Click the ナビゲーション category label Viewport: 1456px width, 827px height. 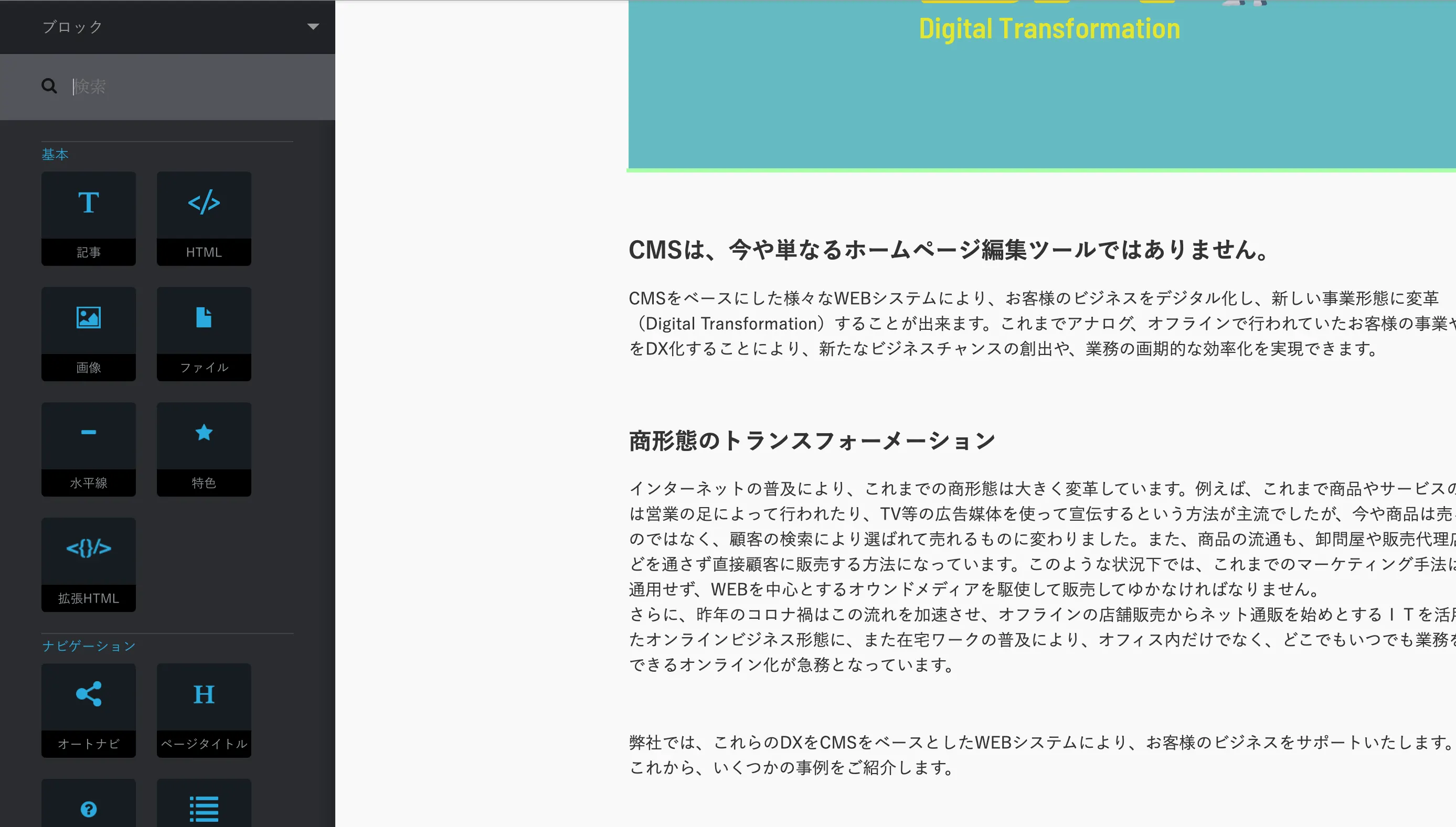pyautogui.click(x=89, y=647)
